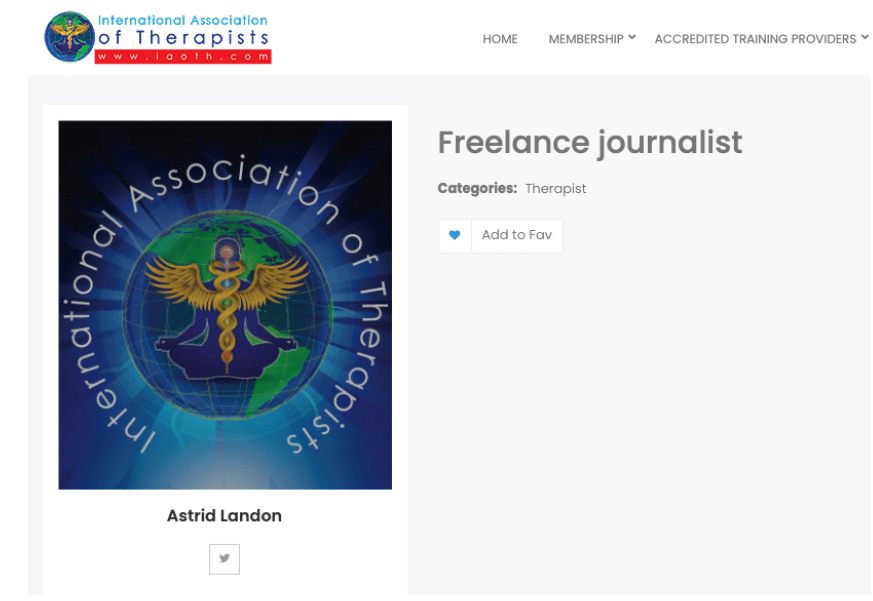873x601 pixels.
Task: Open Astrid Landon's Twitter profile icon
Action: (x=224, y=559)
